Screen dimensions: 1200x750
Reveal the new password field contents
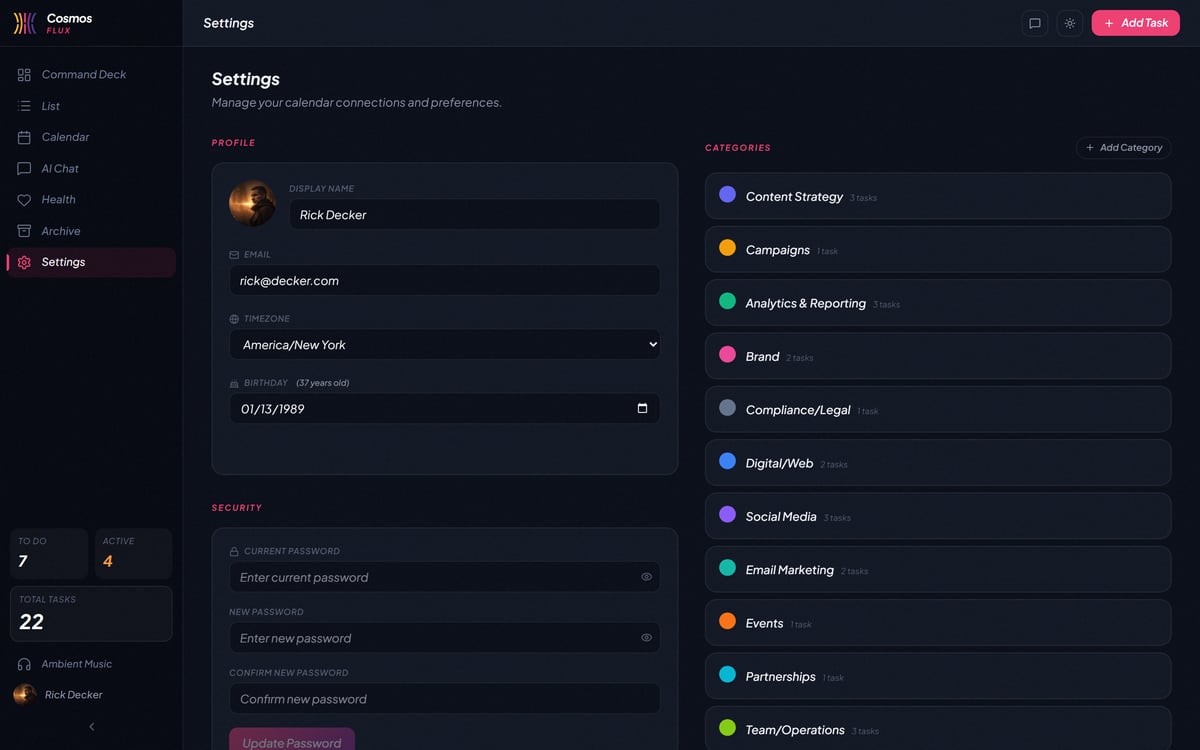(x=646, y=637)
